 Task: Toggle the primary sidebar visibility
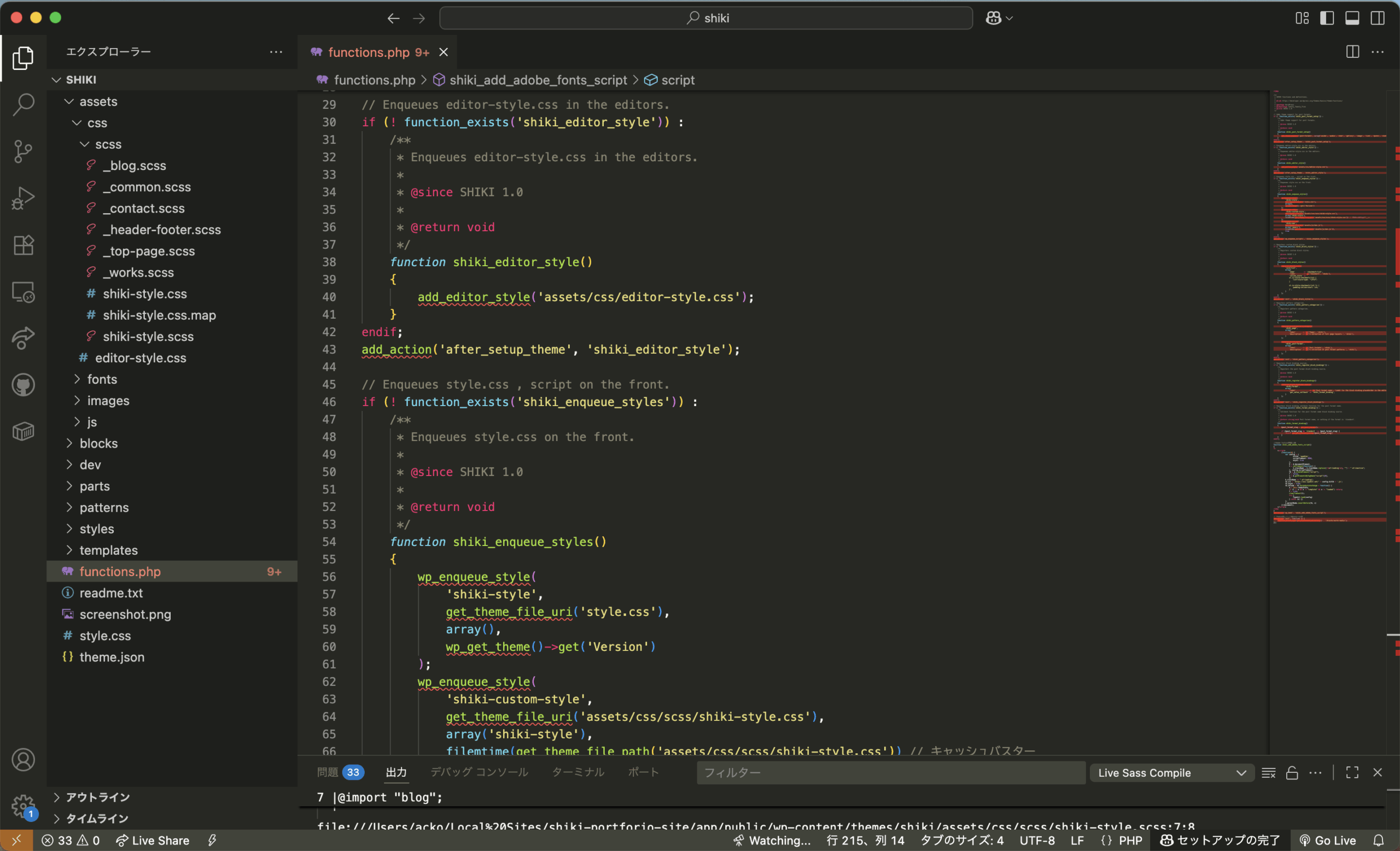(x=1327, y=18)
